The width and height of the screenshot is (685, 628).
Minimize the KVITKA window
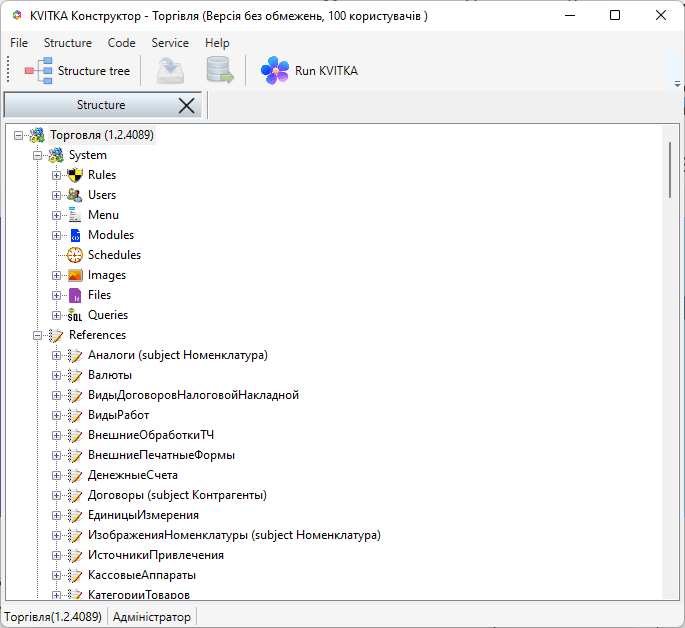coord(570,16)
